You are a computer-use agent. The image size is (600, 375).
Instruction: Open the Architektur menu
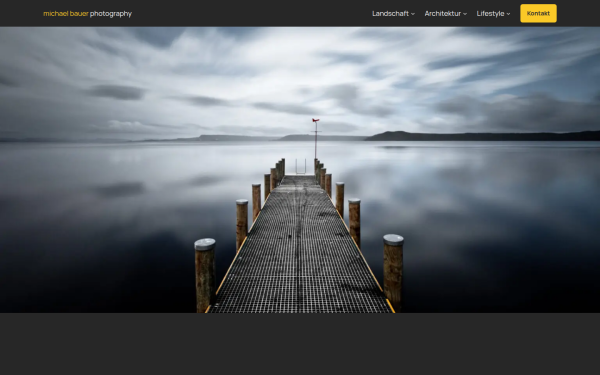pos(443,14)
